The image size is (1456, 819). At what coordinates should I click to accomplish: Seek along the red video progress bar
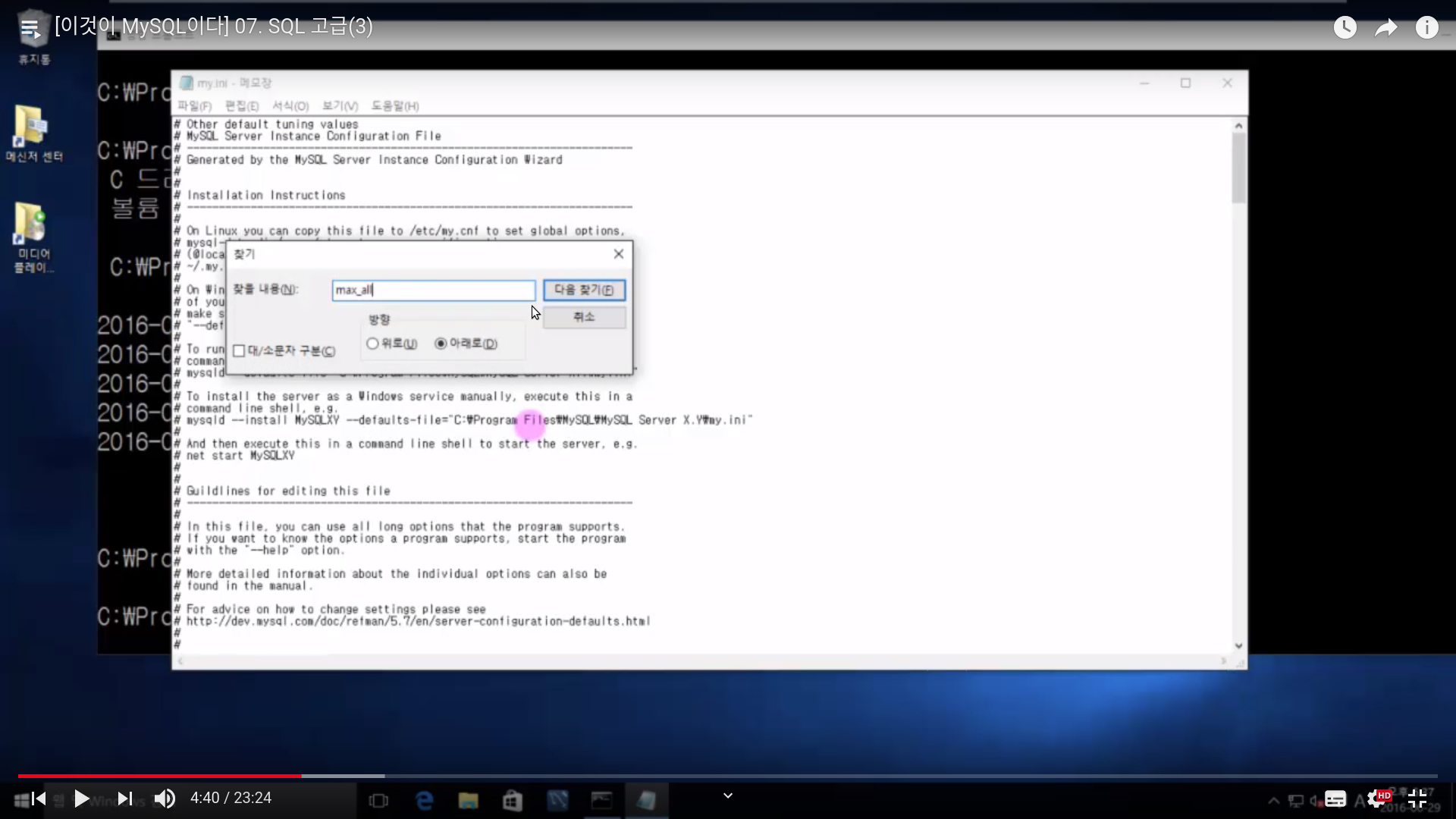tap(159, 776)
